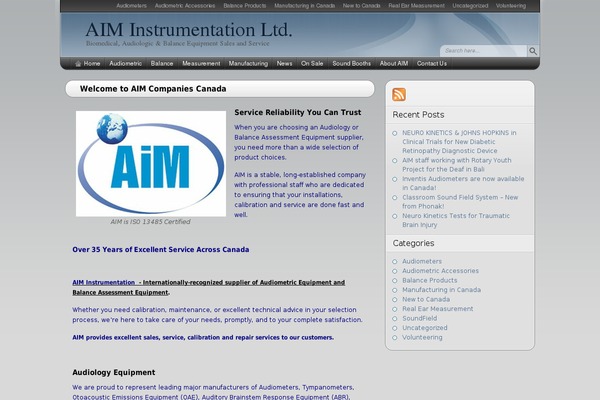
Task: Open the Classroom Sound Field System post
Action: [x=460, y=202]
